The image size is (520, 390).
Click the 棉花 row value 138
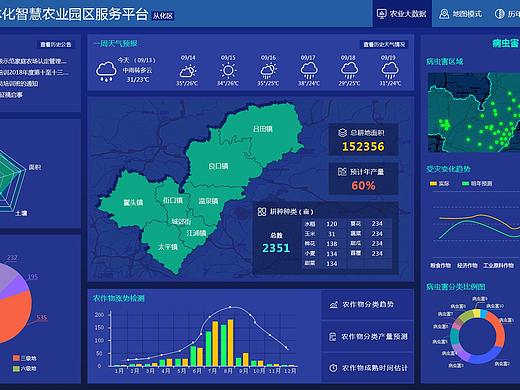pos(332,244)
